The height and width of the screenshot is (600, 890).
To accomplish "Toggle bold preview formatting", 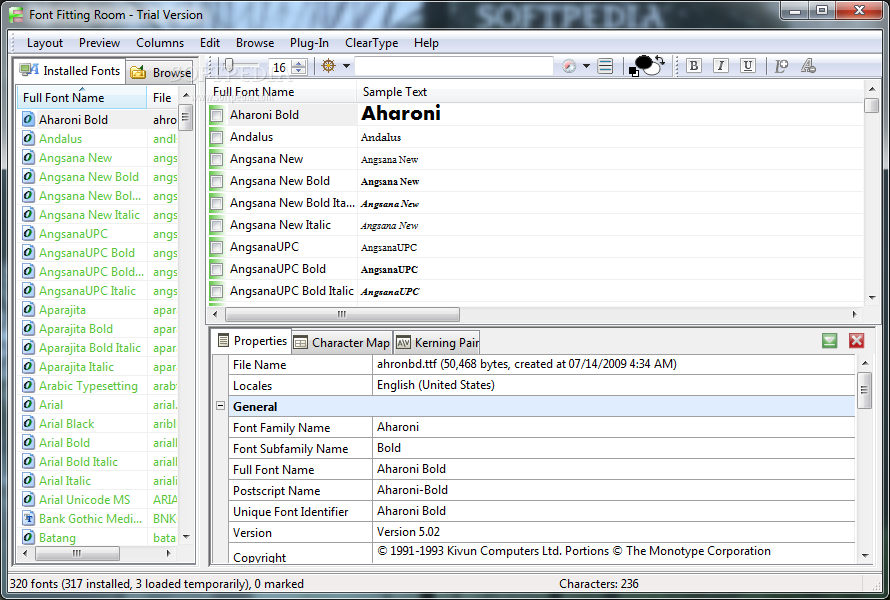I will [x=694, y=66].
